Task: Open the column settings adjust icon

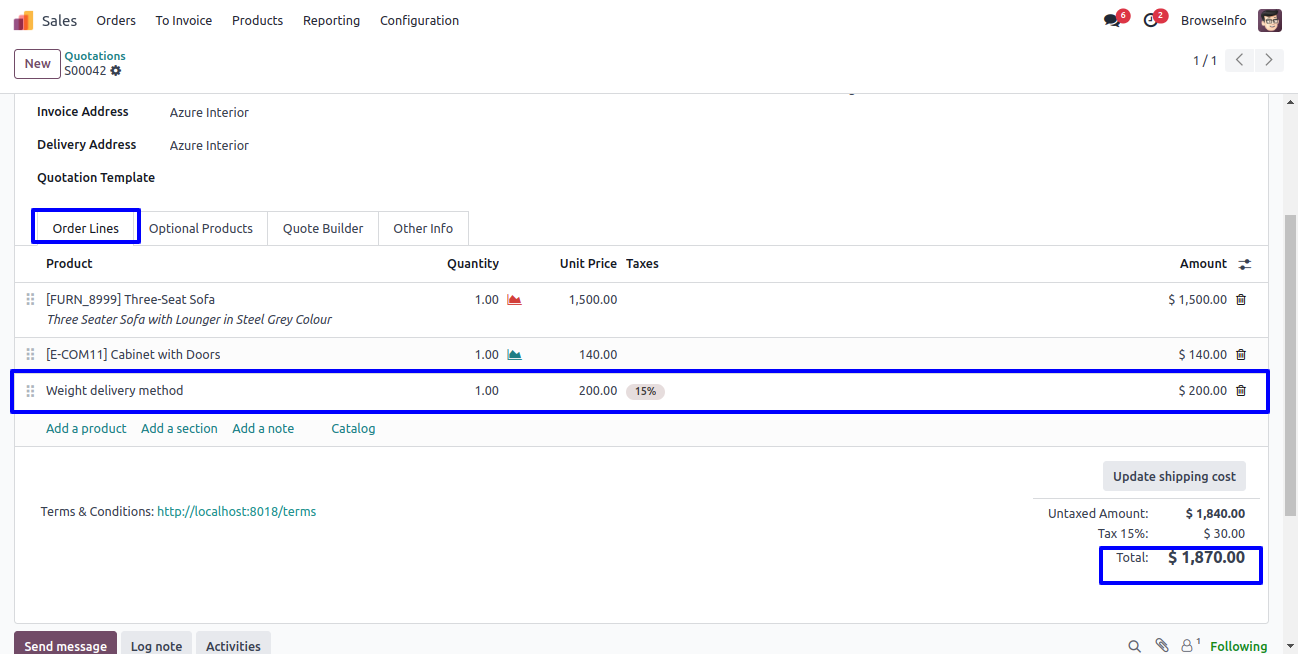Action: (1244, 264)
